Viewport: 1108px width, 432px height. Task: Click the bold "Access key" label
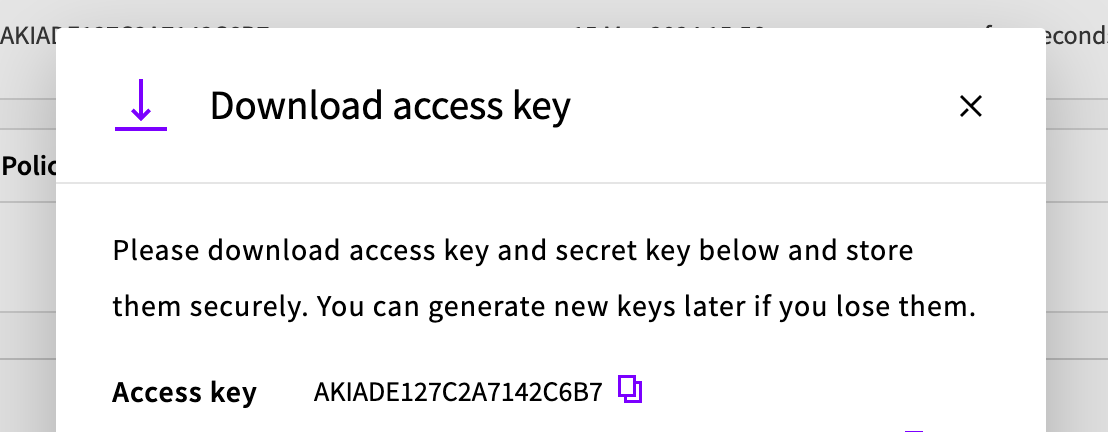(184, 393)
